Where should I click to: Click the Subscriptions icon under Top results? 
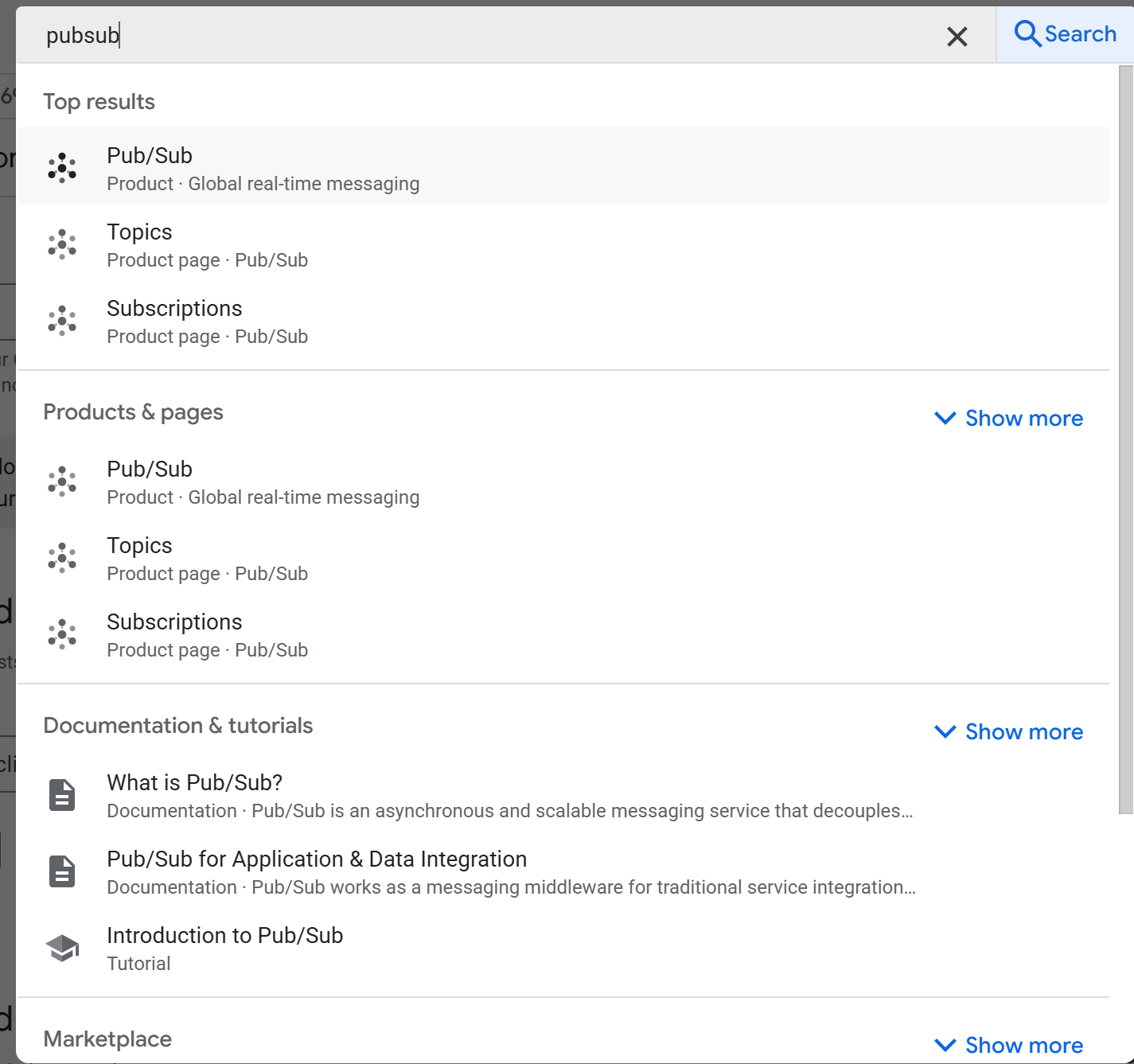(x=62, y=321)
